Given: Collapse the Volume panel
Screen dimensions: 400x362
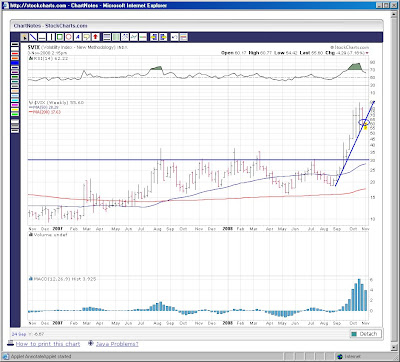Looking at the screenshot, I should click(x=31, y=235).
